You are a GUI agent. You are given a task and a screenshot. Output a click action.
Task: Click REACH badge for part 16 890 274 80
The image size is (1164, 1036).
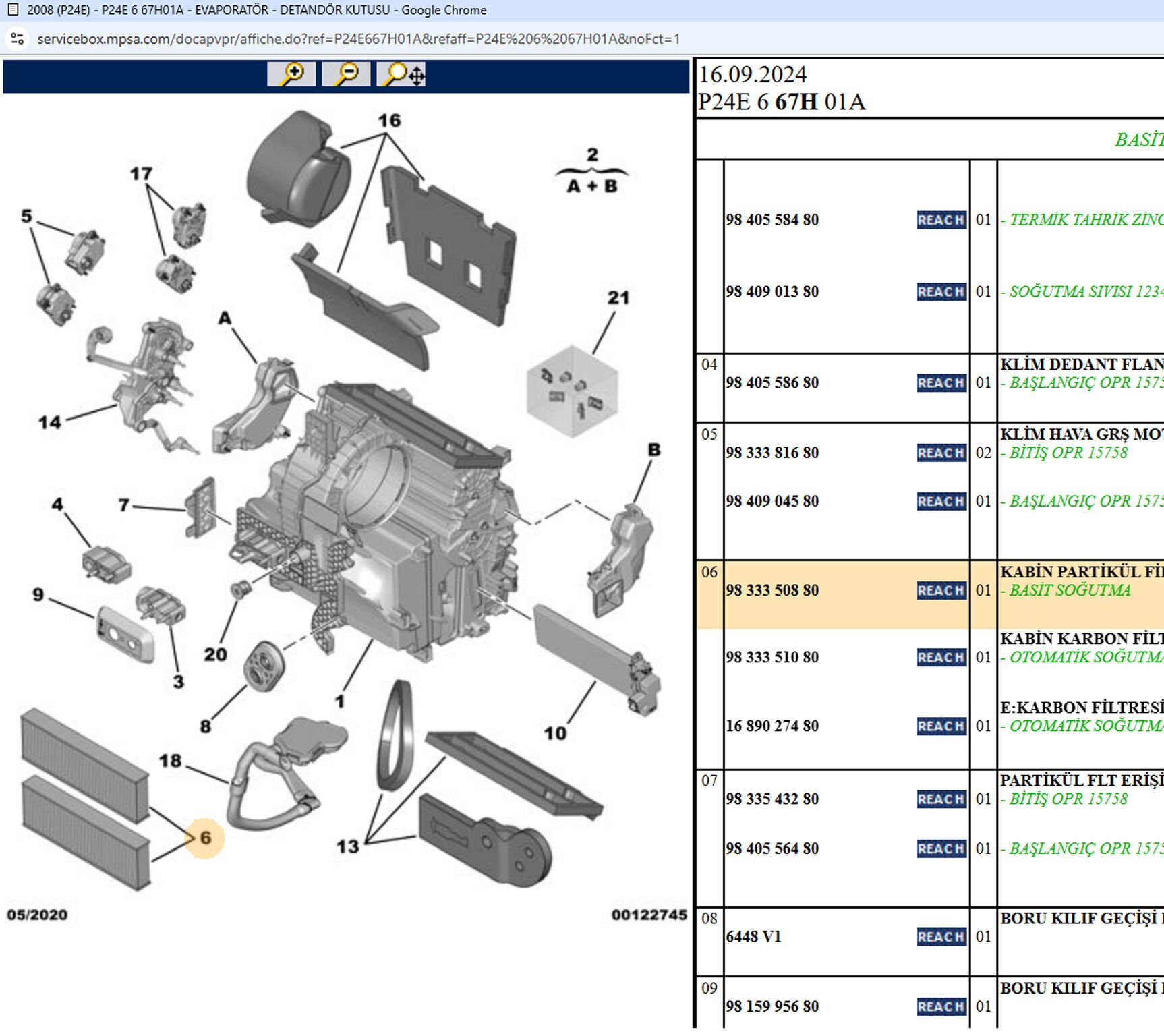tap(941, 726)
